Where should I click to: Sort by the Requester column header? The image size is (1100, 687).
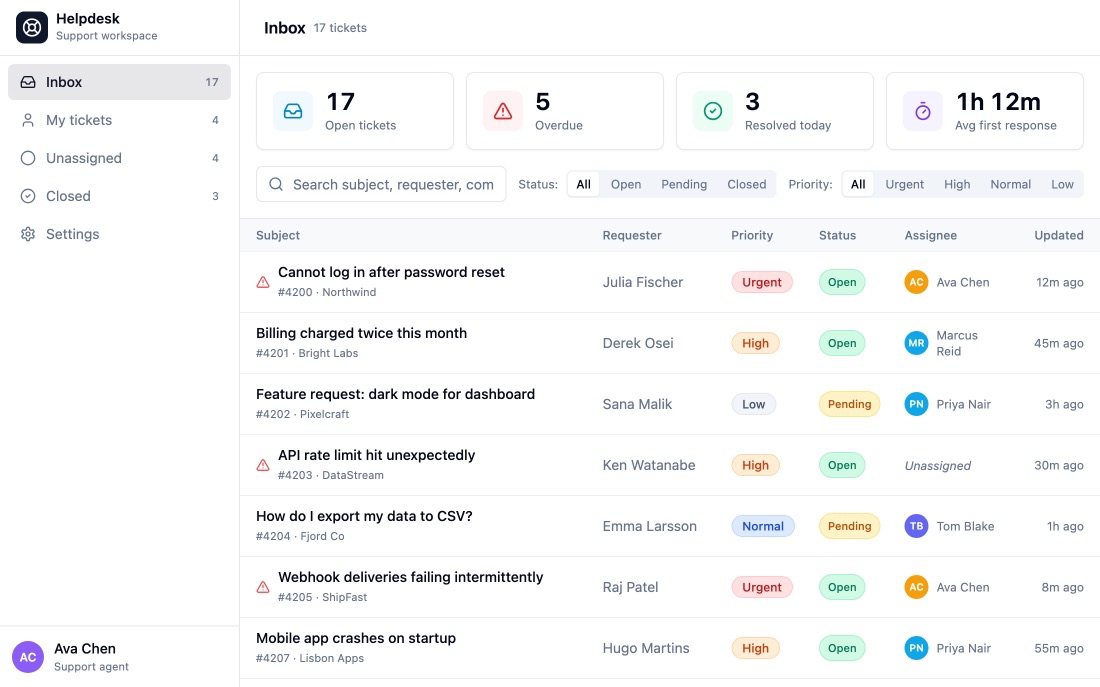click(x=631, y=235)
